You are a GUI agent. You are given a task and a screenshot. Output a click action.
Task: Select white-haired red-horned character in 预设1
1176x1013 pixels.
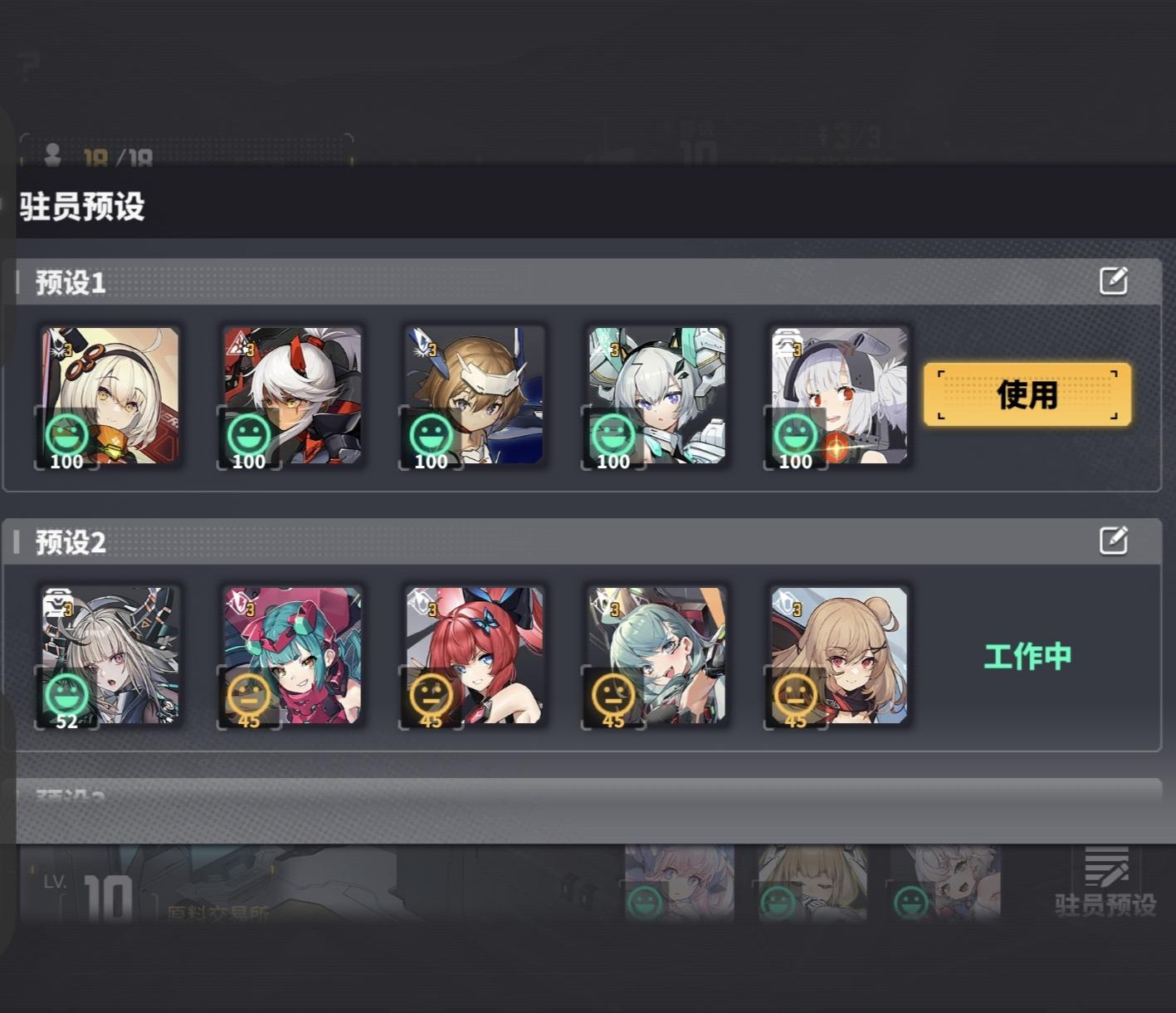pos(292,396)
